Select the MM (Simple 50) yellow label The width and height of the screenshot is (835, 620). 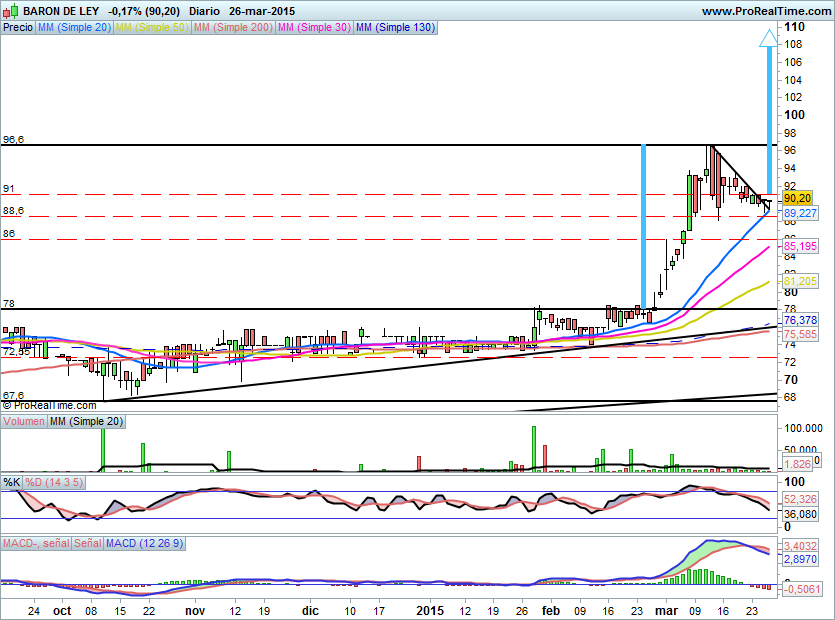point(151,27)
